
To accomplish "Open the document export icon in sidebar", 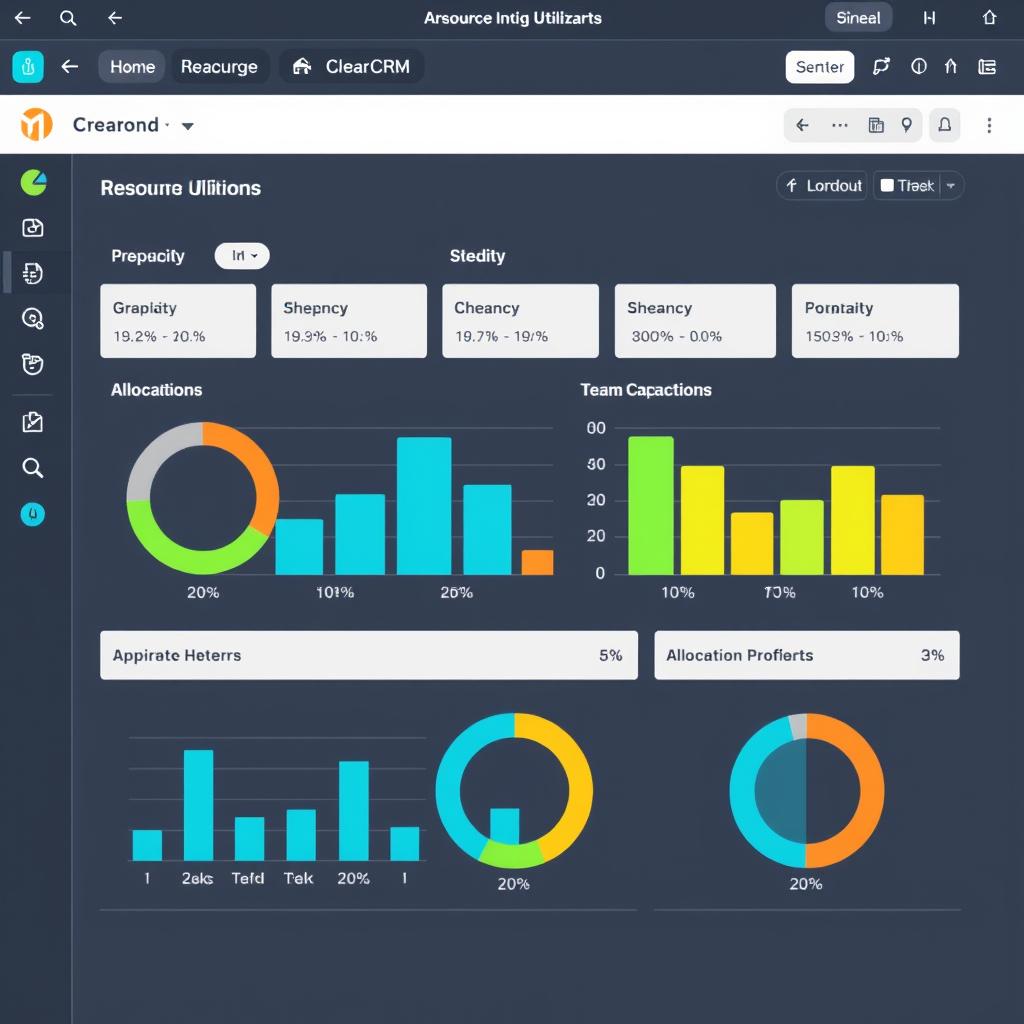I will (33, 227).
